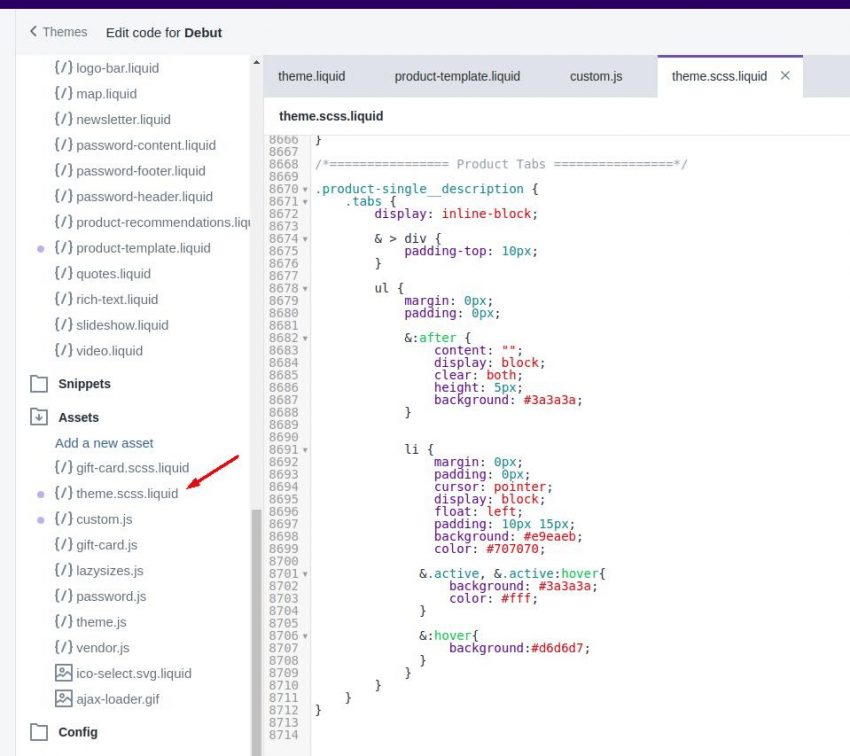The image size is (850, 756).
Task: Click the code icon next to gift-card.scss.liquid
Action: pyautogui.click(x=63, y=467)
